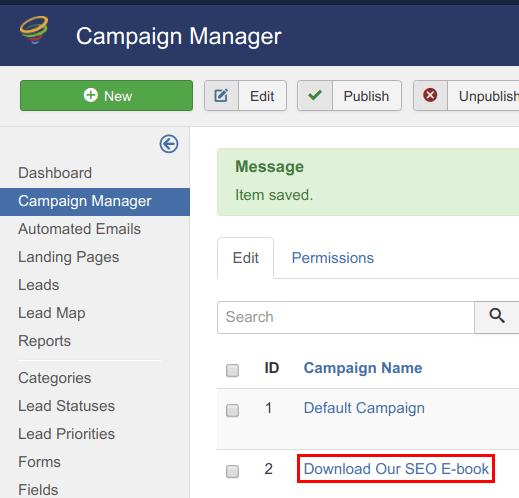Switch to the Permissions tab

pos(333,258)
